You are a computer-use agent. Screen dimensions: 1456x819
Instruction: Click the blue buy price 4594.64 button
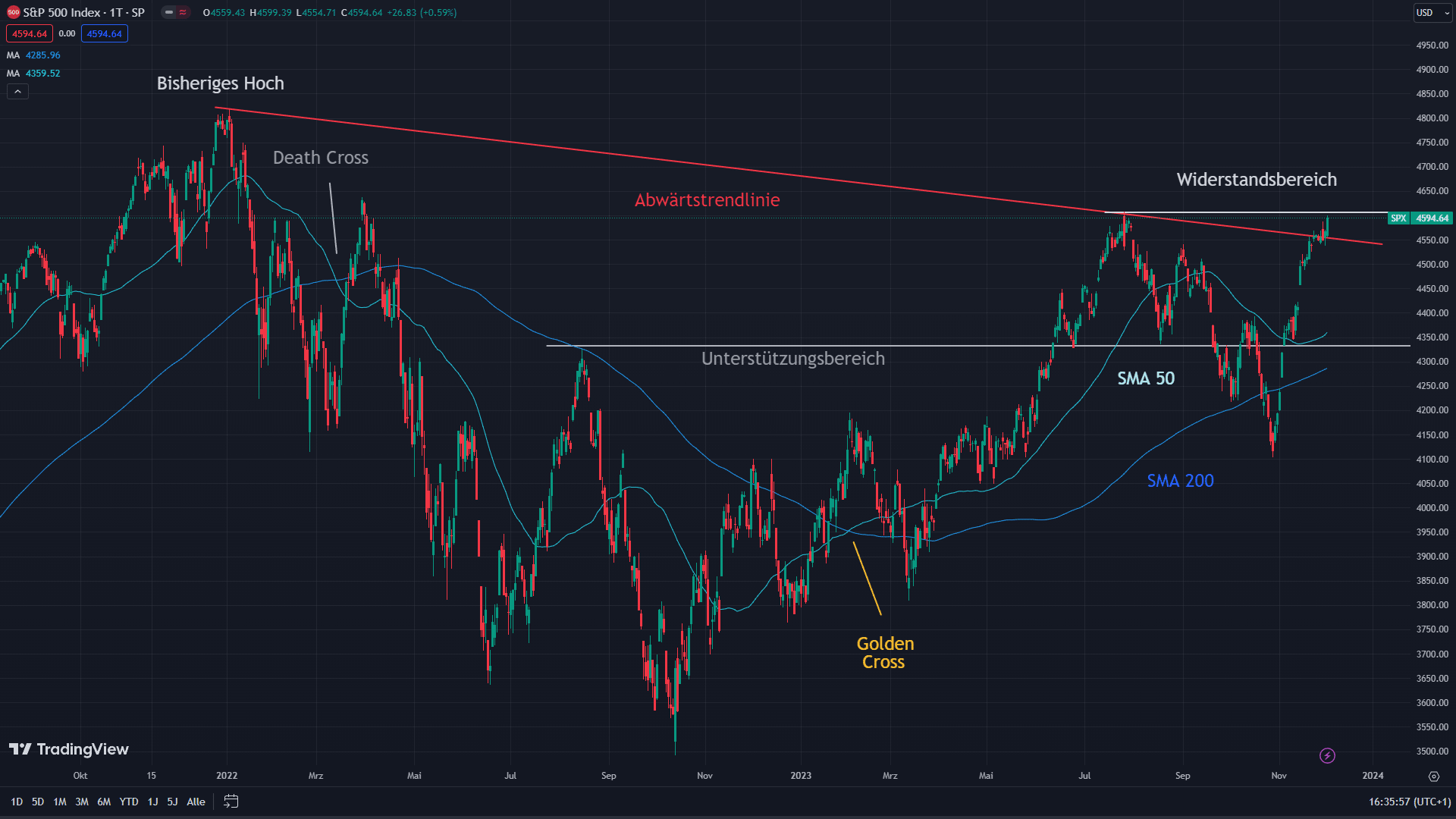[x=105, y=33]
